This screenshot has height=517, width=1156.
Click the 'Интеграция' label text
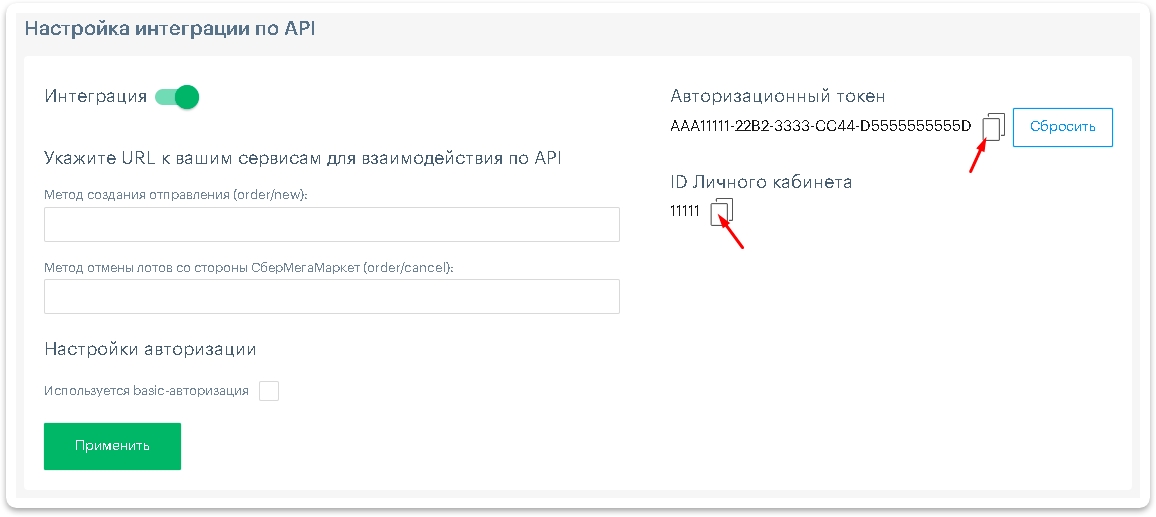coord(96,97)
